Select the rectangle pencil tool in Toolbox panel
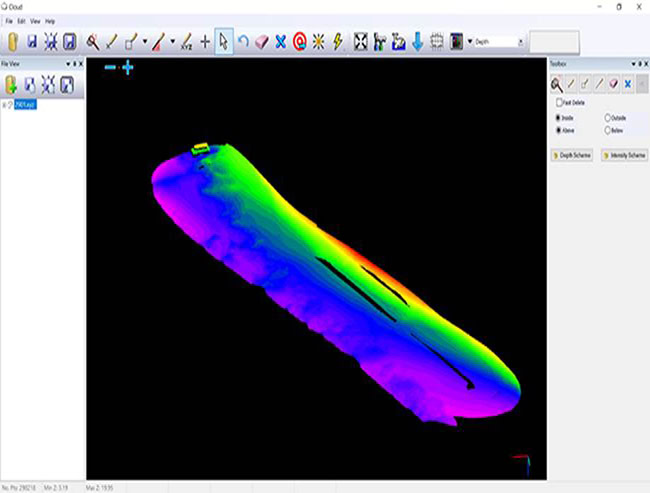The image size is (650, 493). (x=585, y=84)
